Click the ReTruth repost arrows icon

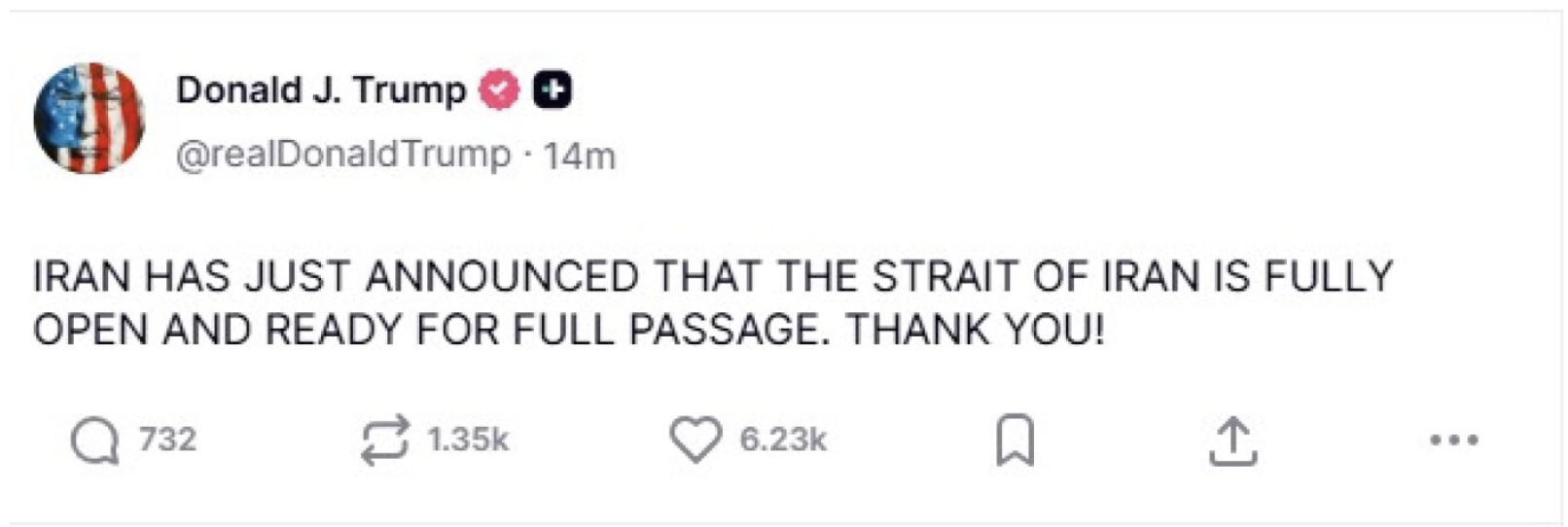click(x=384, y=441)
